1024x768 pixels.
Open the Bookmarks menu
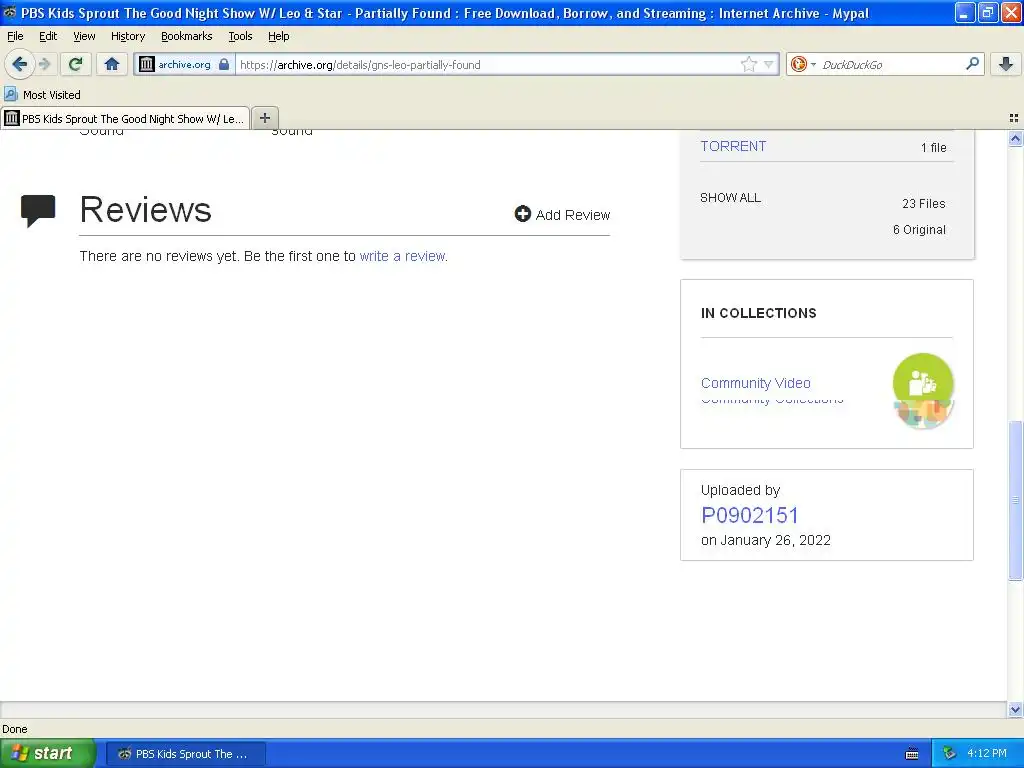[x=187, y=36]
